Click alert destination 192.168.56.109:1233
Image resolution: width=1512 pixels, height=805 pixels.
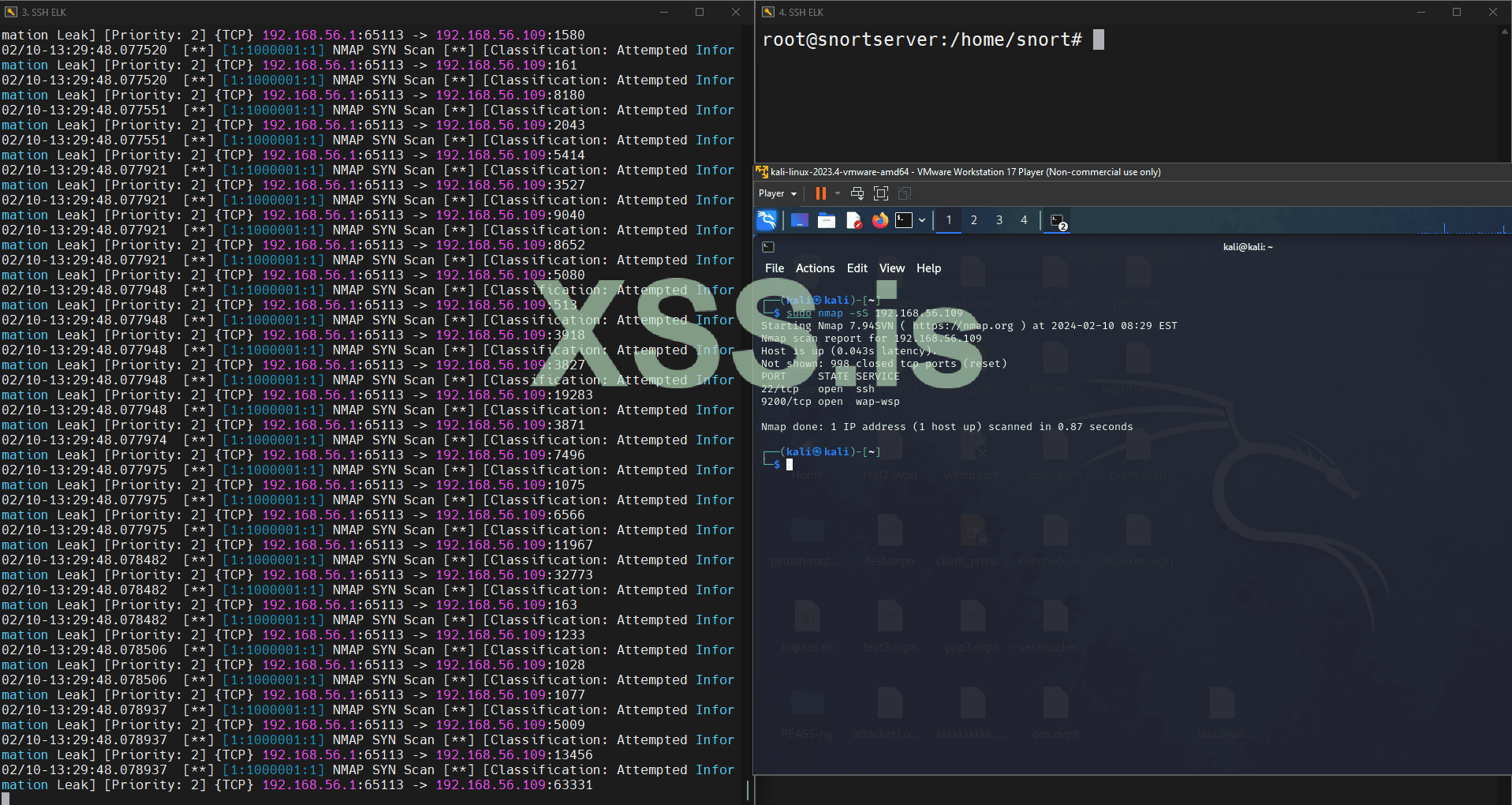pyautogui.click(x=510, y=635)
